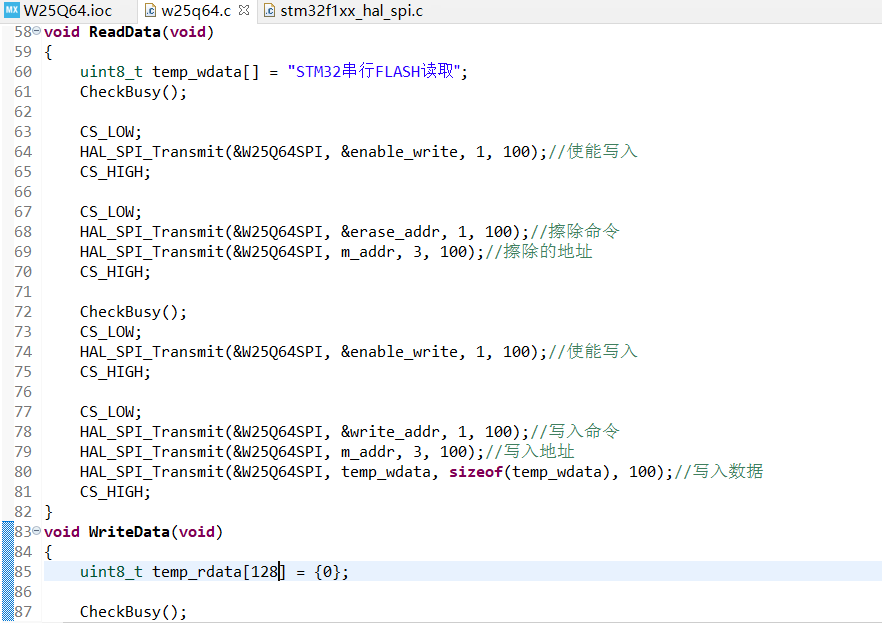Click CS_HIGH on line 65
882x623 pixels.
pos(111,172)
